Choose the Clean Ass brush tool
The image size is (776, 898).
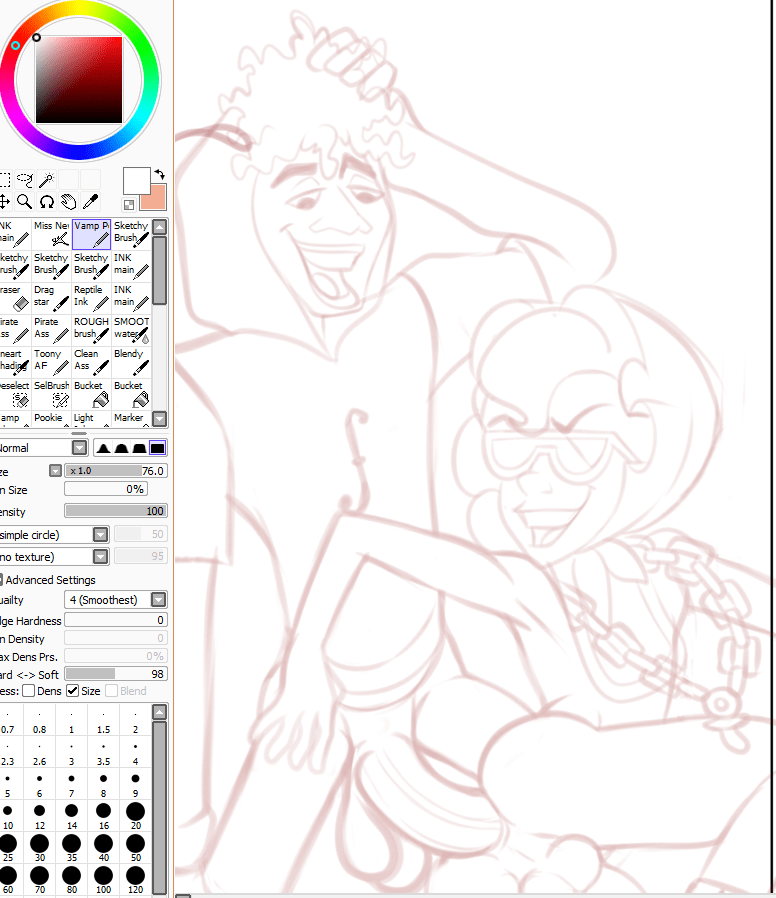(x=92, y=362)
